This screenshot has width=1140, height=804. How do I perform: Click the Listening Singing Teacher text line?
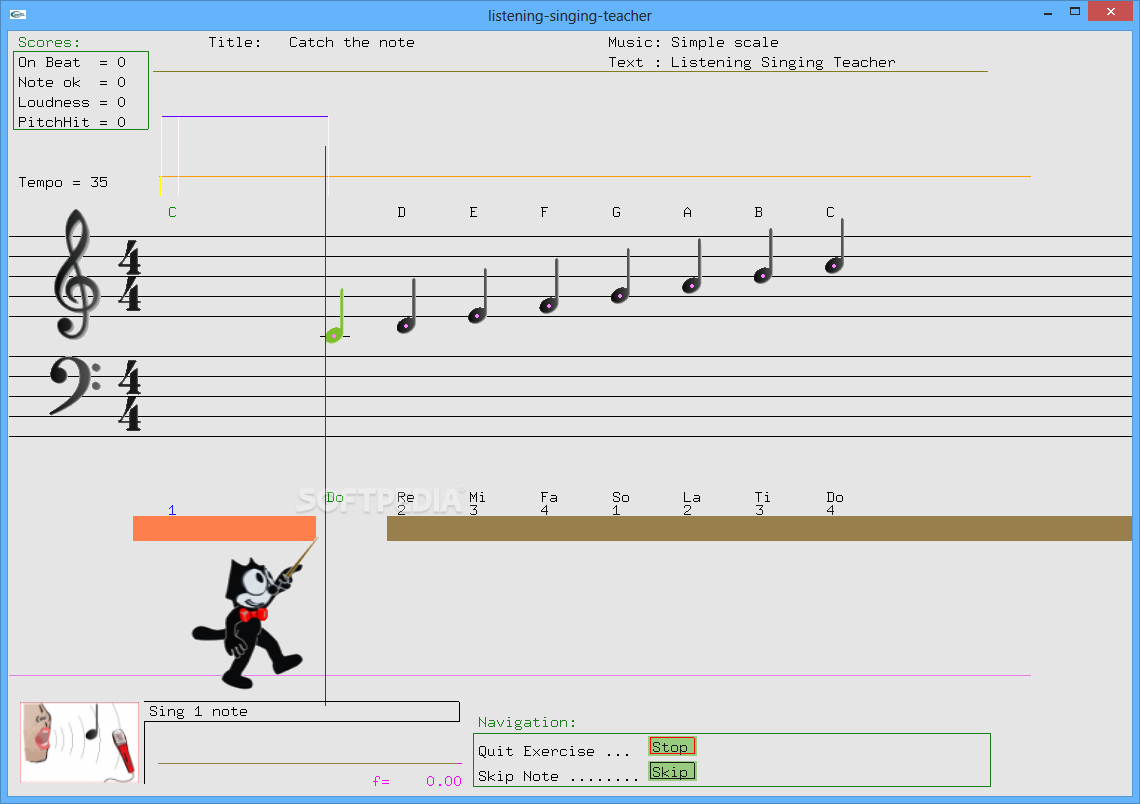pos(752,63)
